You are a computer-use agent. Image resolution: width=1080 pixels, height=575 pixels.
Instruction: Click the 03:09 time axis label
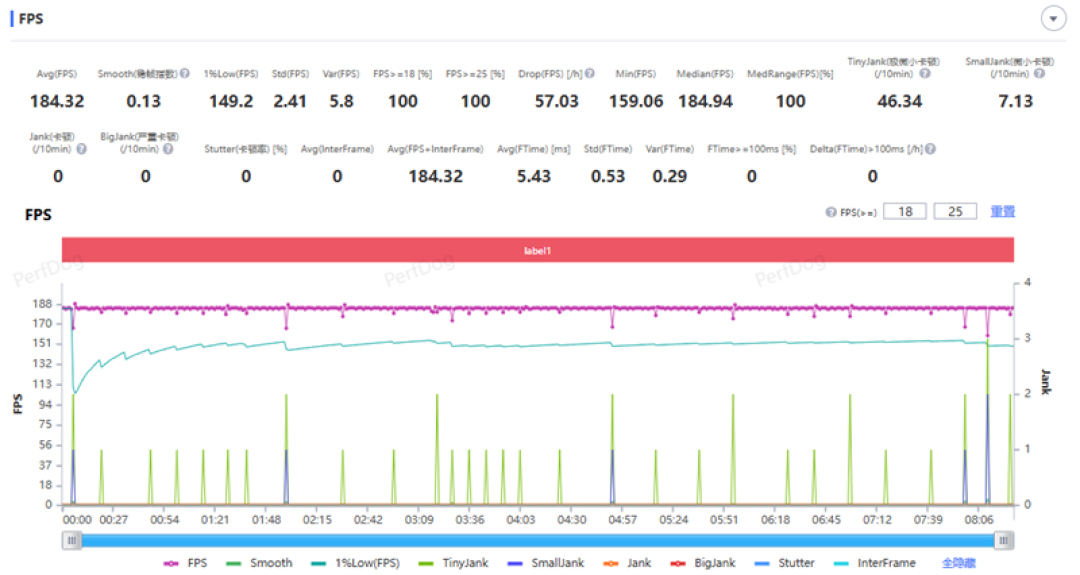419,520
